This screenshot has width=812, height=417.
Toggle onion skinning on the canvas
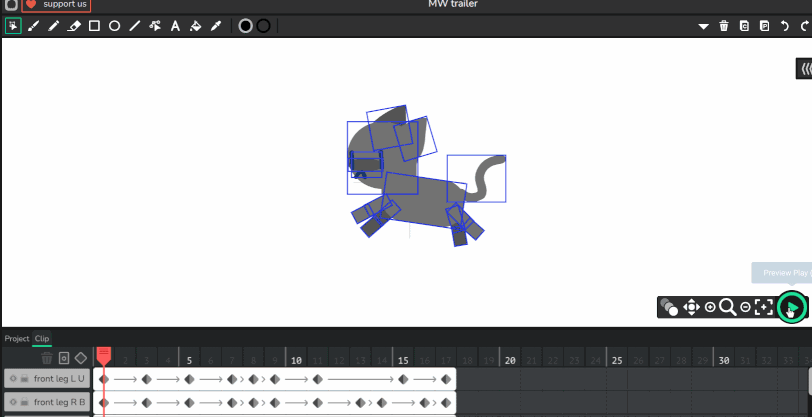[x=669, y=308]
